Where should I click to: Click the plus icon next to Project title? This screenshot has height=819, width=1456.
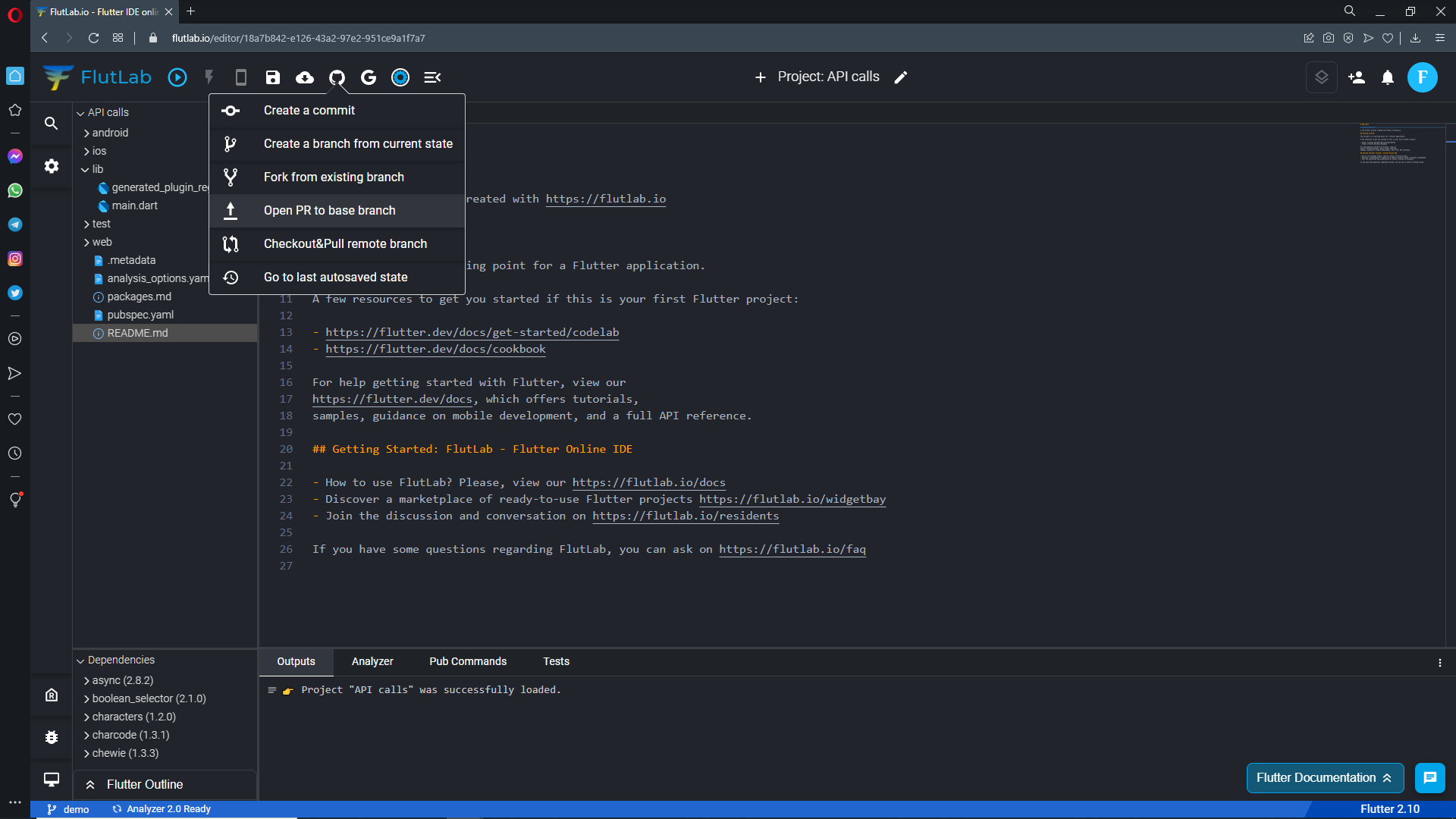tap(761, 77)
